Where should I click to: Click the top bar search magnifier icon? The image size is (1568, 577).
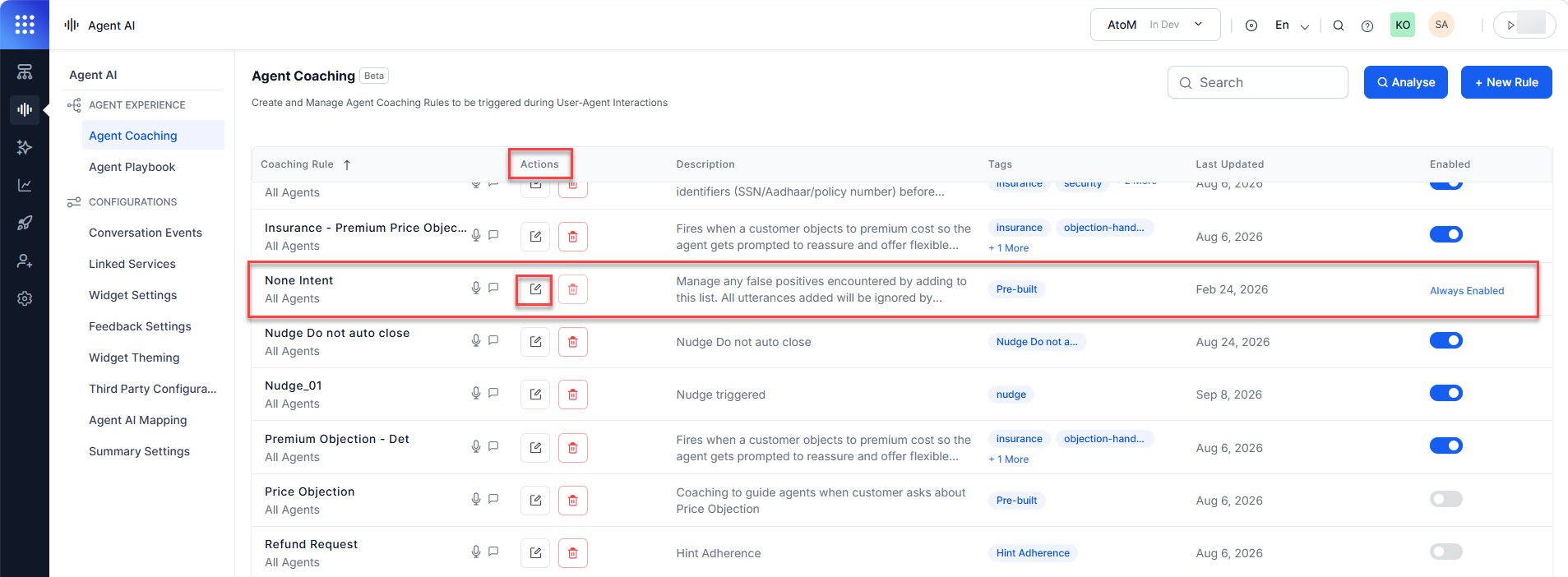[x=1339, y=25]
